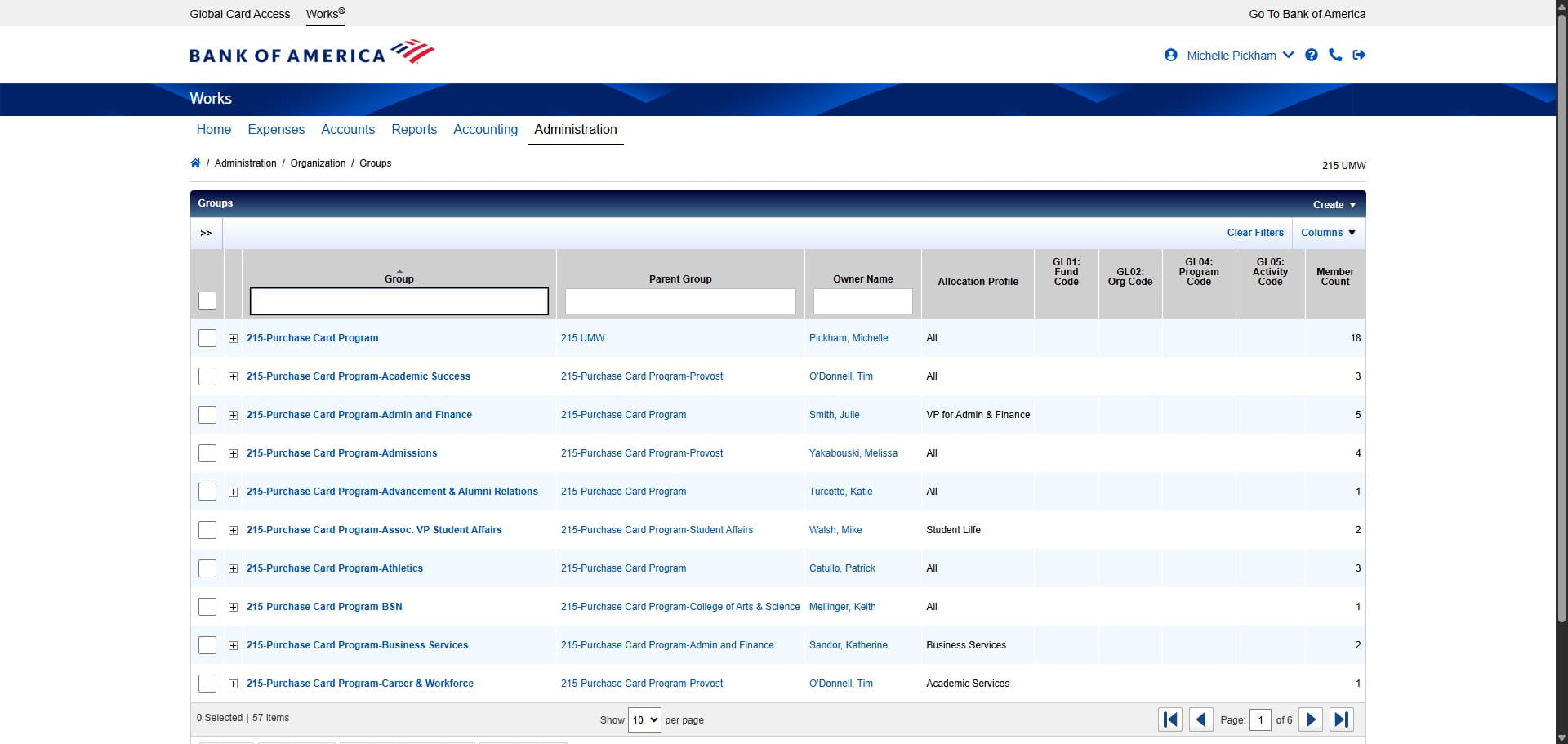Click the phone contact icon
The width and height of the screenshot is (1568, 744).
pyautogui.click(x=1335, y=55)
